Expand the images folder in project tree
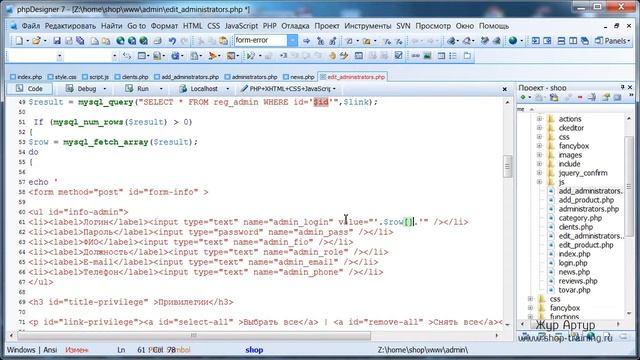This screenshot has height=360, width=640. 539,155
